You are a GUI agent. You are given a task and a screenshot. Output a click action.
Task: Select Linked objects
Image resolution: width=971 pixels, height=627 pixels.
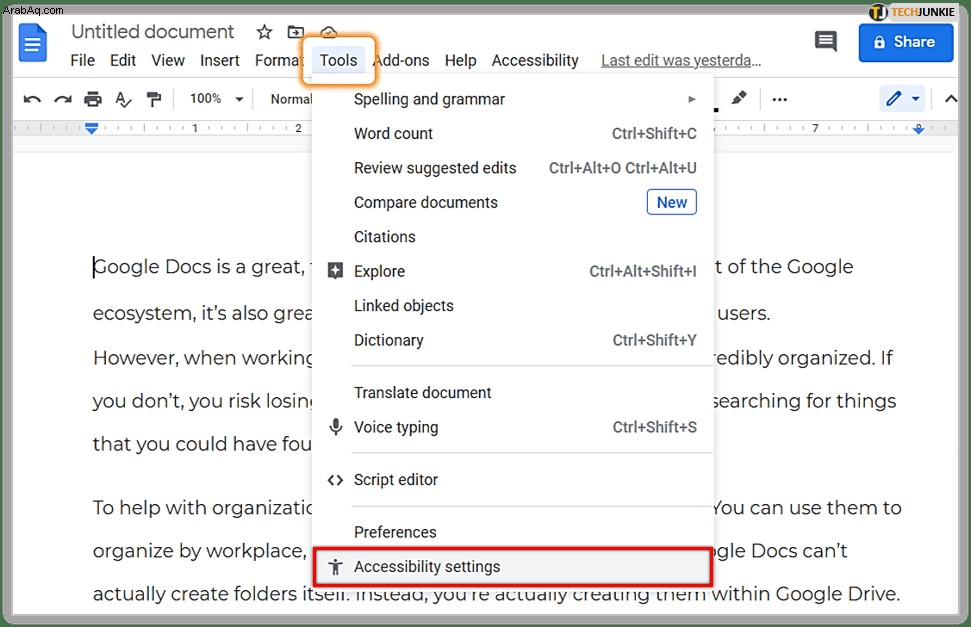click(513, 305)
